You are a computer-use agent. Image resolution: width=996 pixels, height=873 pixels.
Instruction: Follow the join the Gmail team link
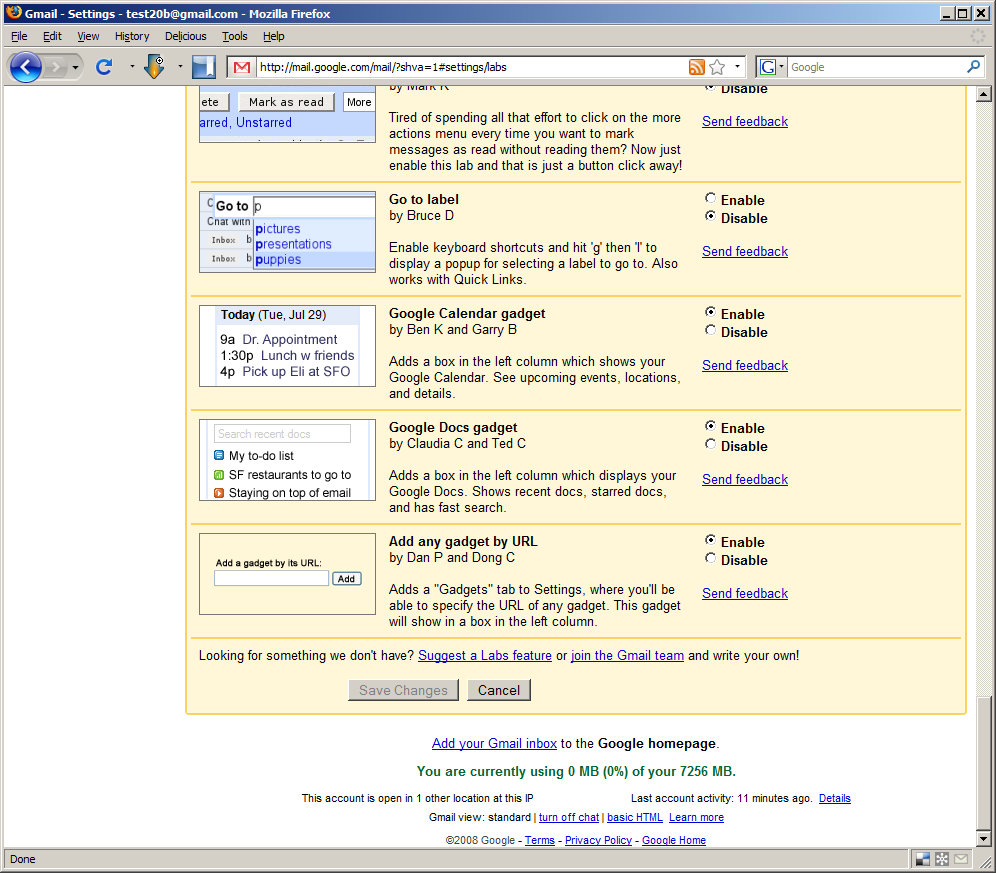click(x=627, y=656)
